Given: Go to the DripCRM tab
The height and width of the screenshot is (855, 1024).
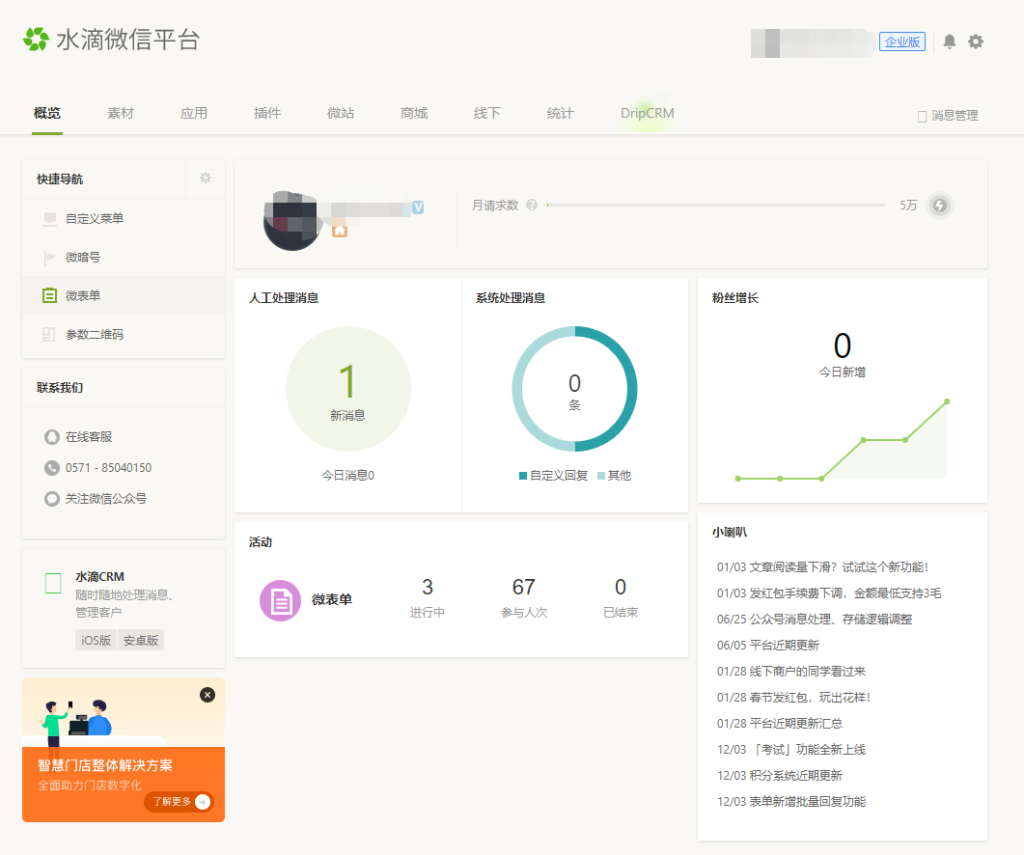Looking at the screenshot, I should tap(647, 113).
